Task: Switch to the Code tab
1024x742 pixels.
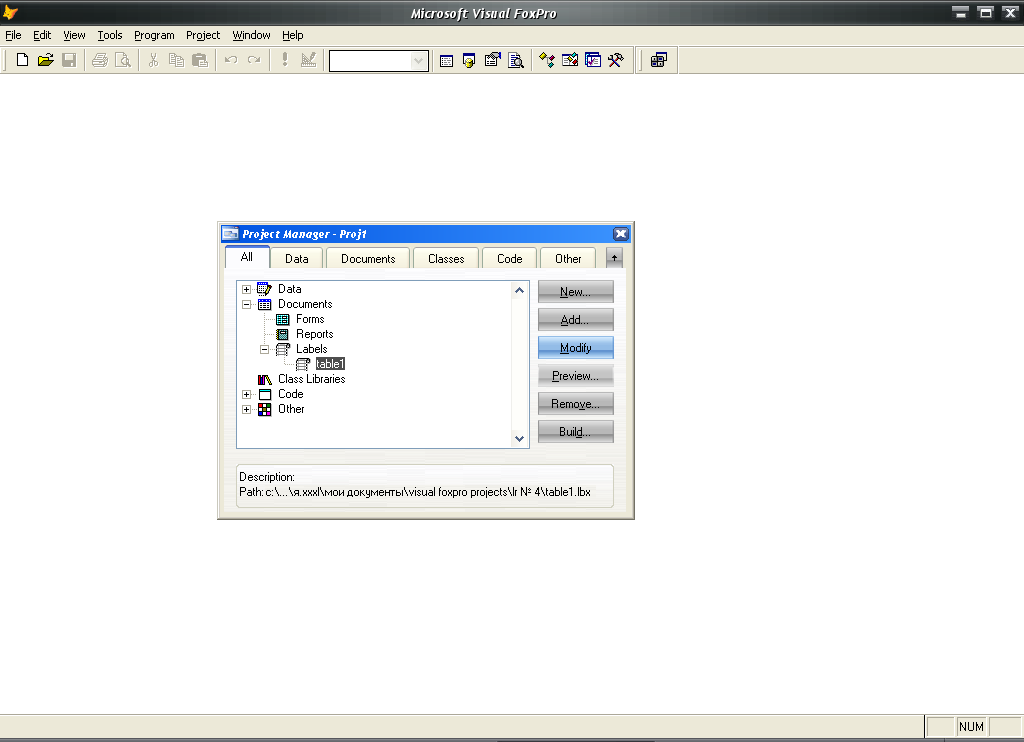Action: (x=509, y=259)
